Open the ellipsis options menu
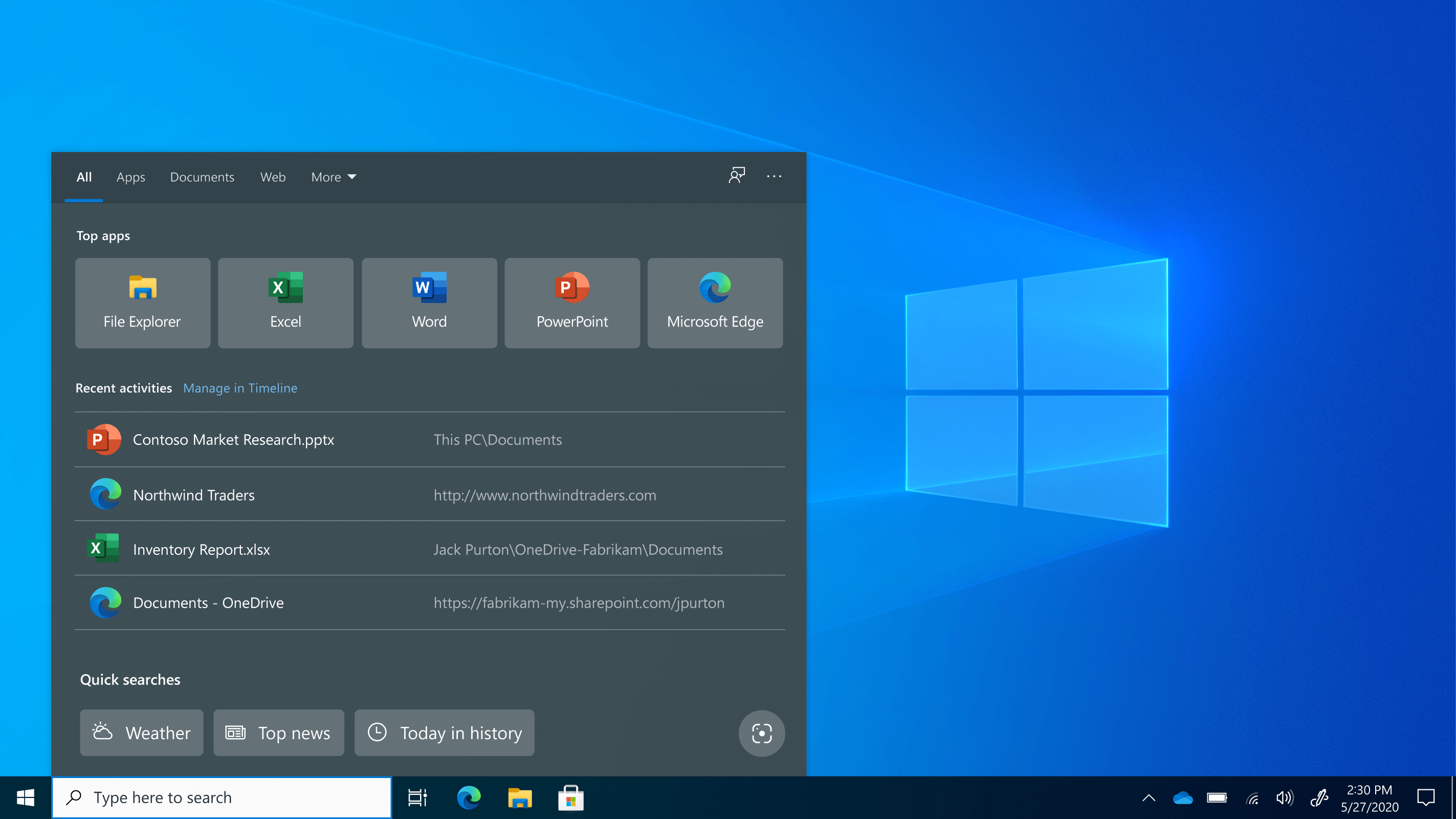The width and height of the screenshot is (1456, 819). click(774, 177)
